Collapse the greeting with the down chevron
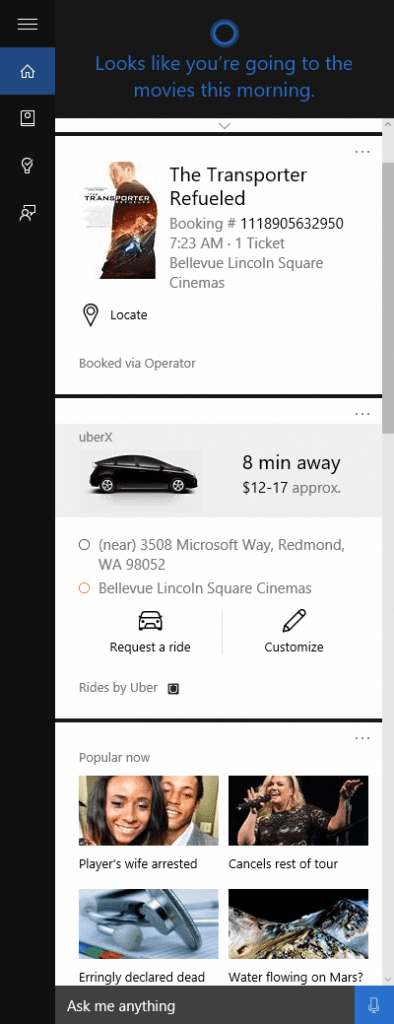This screenshot has width=394, height=1024. click(x=225, y=125)
